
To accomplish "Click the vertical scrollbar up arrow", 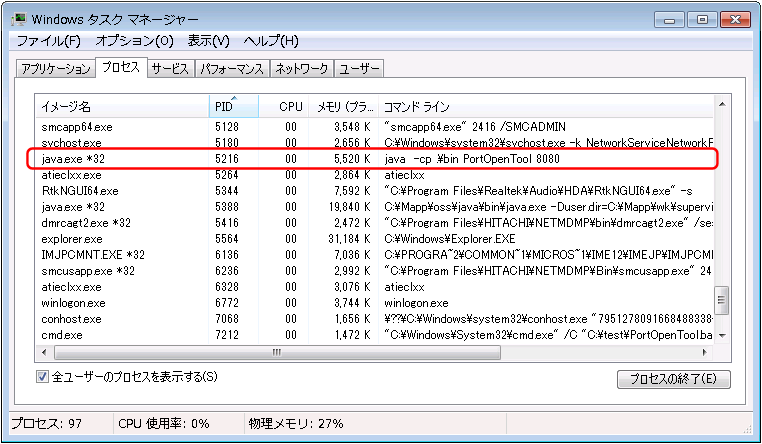I will [722, 104].
